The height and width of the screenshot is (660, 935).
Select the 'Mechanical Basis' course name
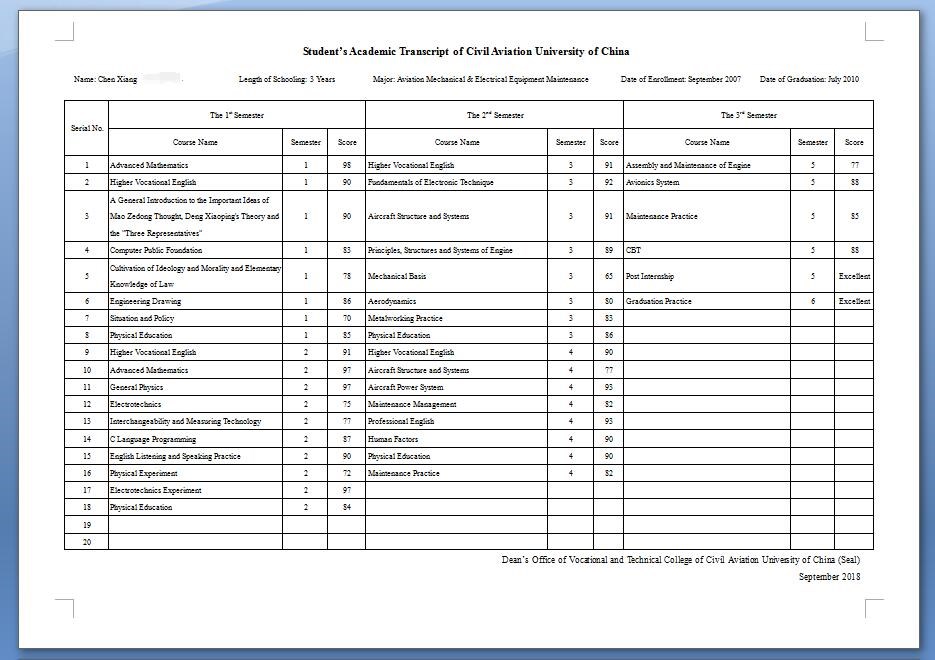click(397, 276)
